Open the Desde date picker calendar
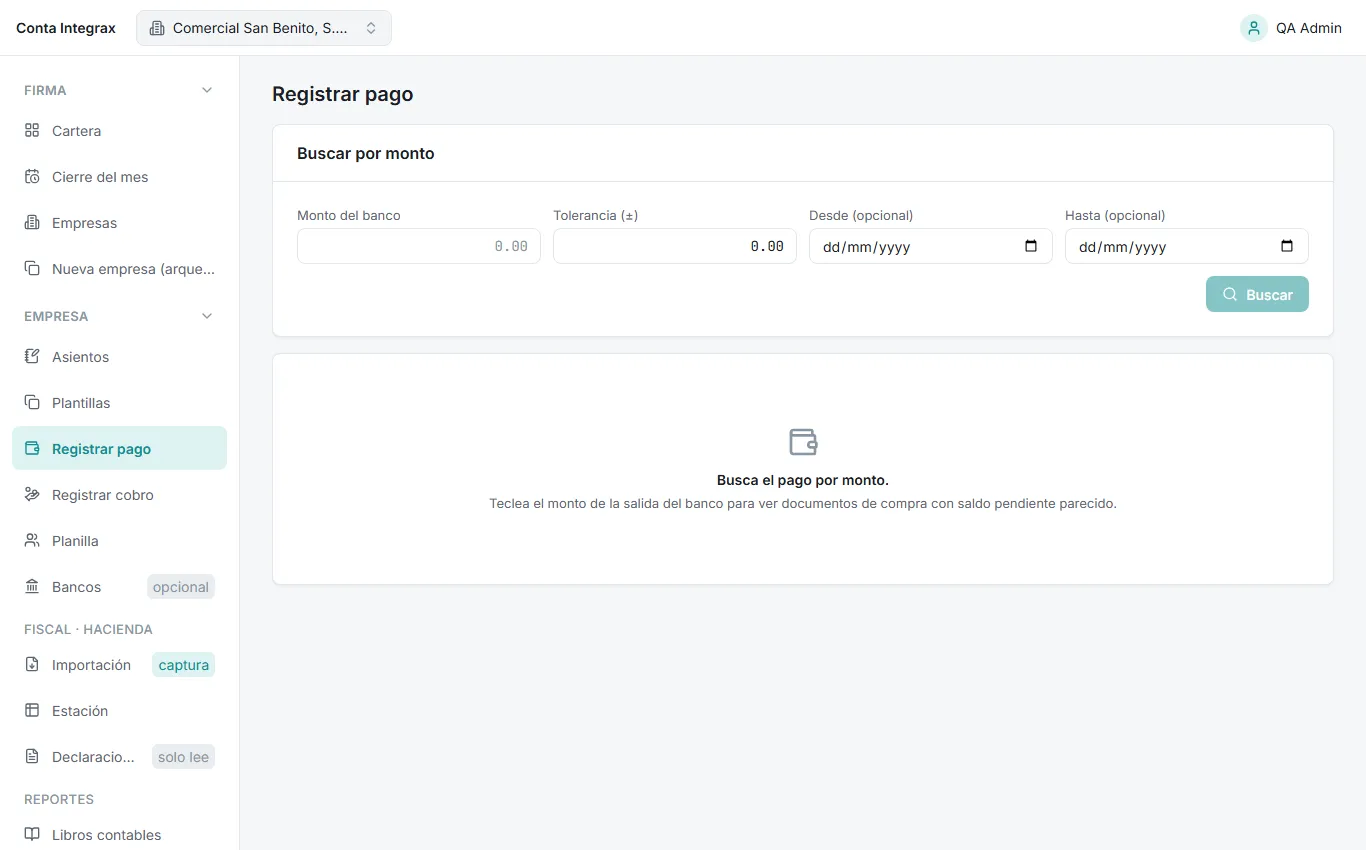 tap(1031, 246)
